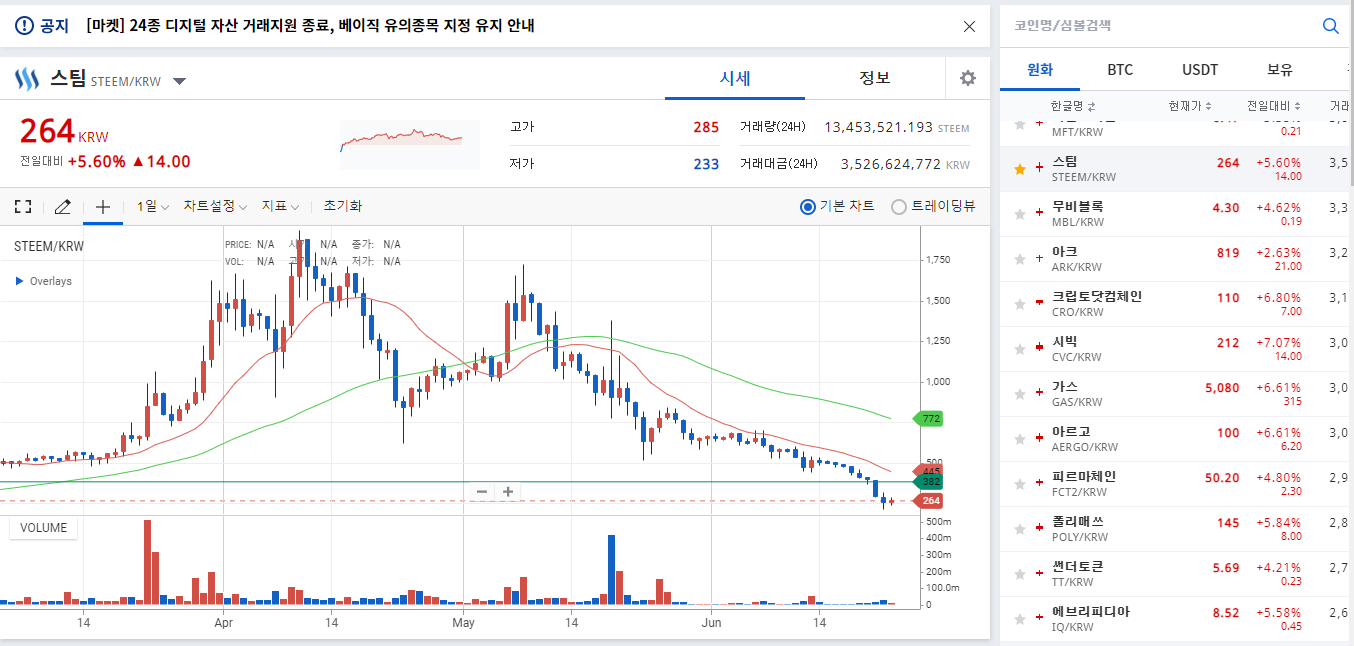Select the BTC market tab
1354x646 pixels.
[1120, 70]
